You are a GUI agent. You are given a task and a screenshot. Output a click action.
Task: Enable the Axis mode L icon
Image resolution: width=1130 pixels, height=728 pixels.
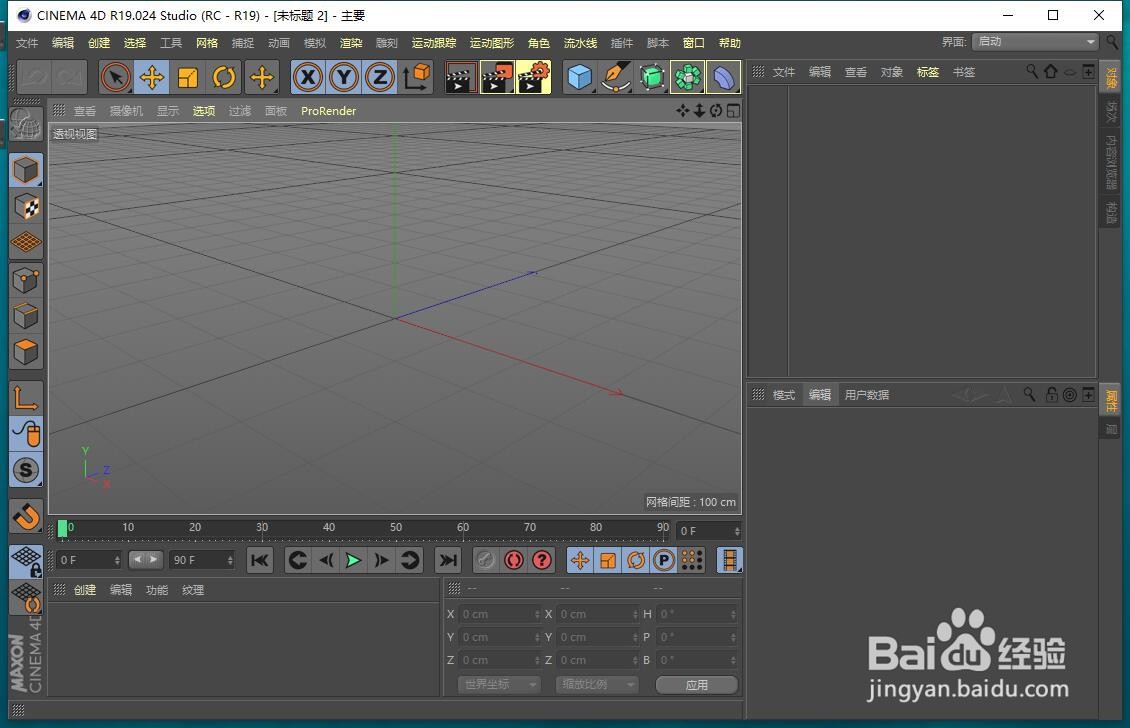pyautogui.click(x=26, y=398)
